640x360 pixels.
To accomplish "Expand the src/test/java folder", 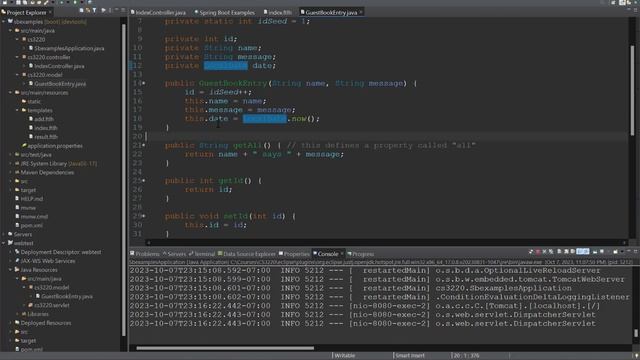I will click(11, 155).
